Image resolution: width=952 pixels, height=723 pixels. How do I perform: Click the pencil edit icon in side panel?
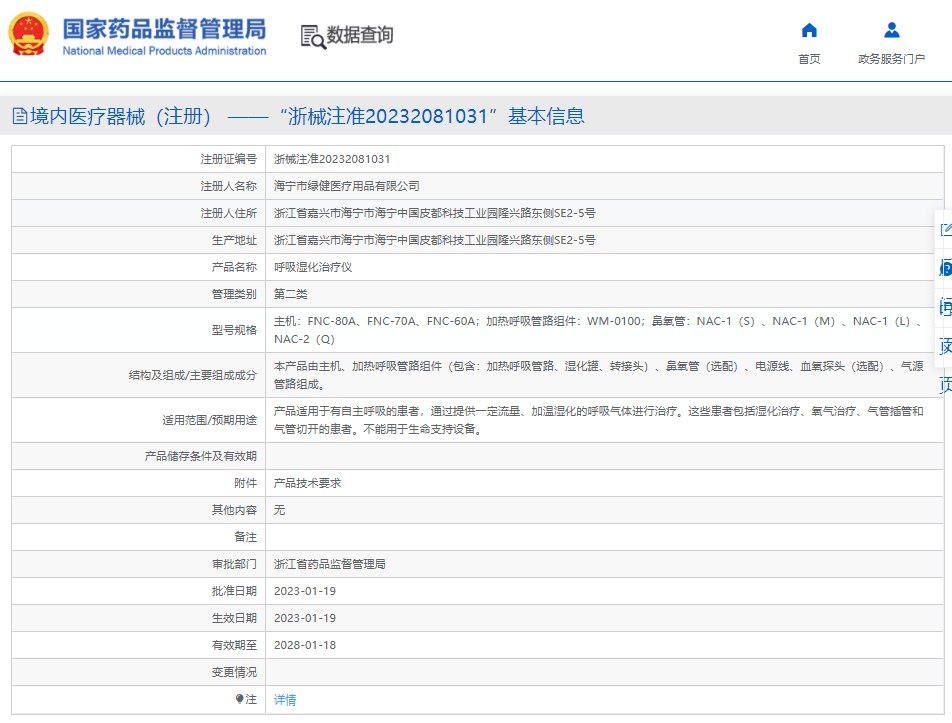(946, 229)
